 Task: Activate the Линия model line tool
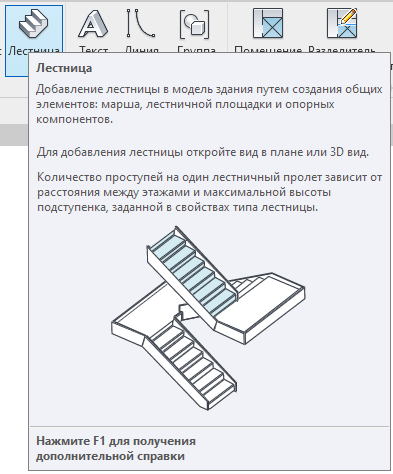coord(141,30)
